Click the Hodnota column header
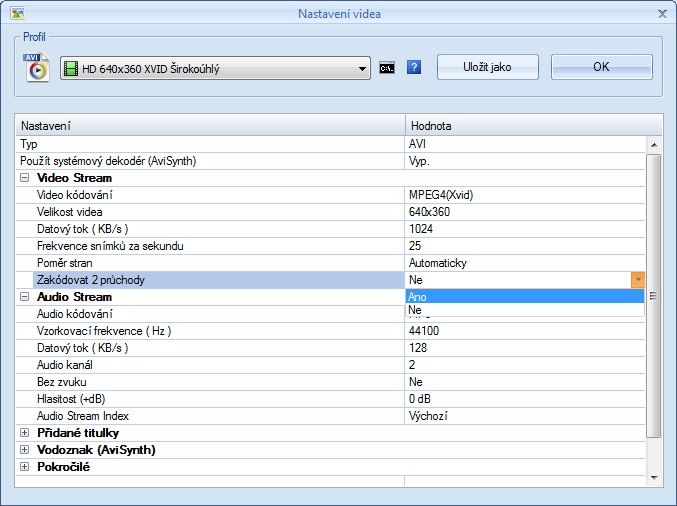This screenshot has height=506, width=677. pos(534,126)
